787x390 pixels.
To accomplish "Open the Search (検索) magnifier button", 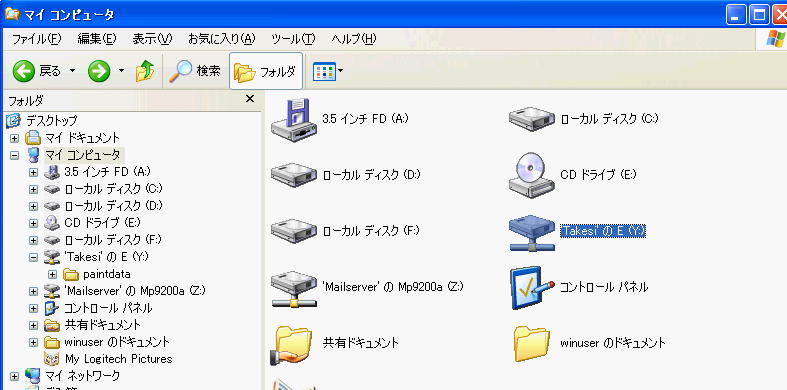I will tap(195, 71).
